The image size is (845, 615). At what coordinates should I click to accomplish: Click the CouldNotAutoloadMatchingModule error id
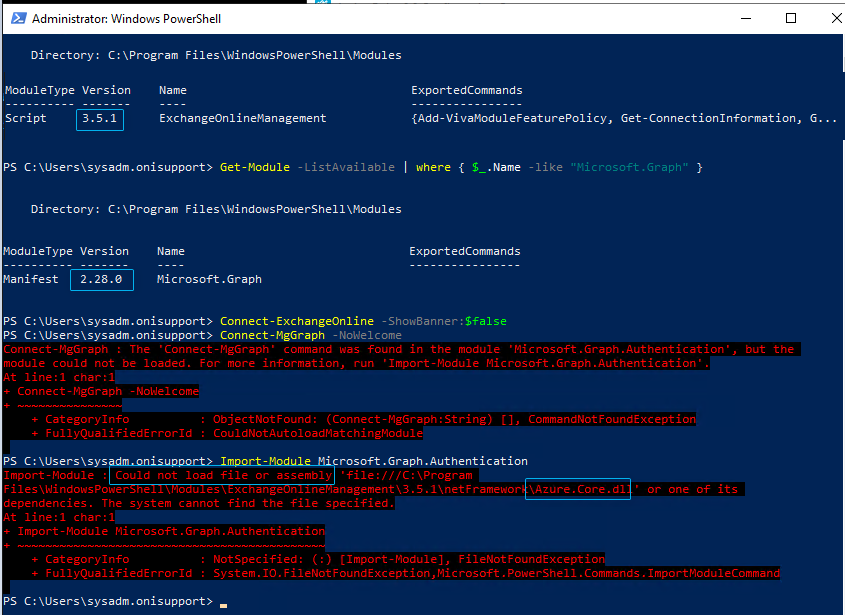(x=318, y=433)
